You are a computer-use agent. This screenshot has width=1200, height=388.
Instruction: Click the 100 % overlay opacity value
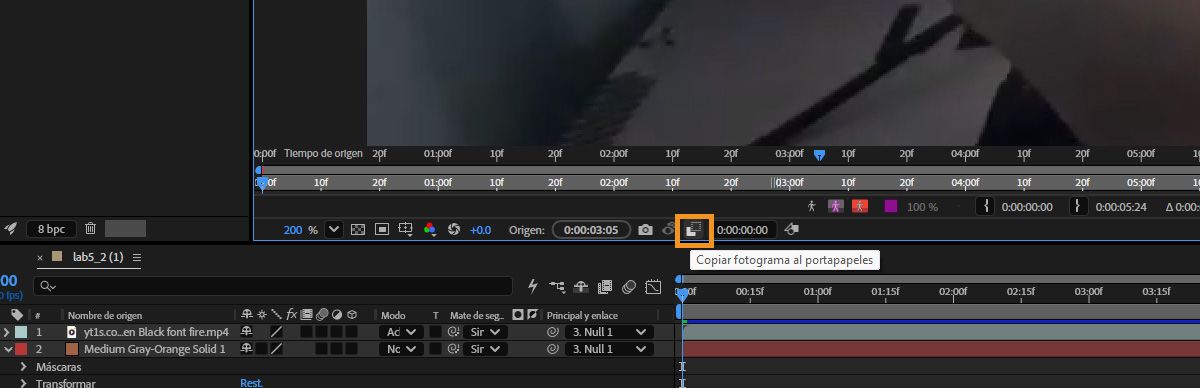click(922, 207)
